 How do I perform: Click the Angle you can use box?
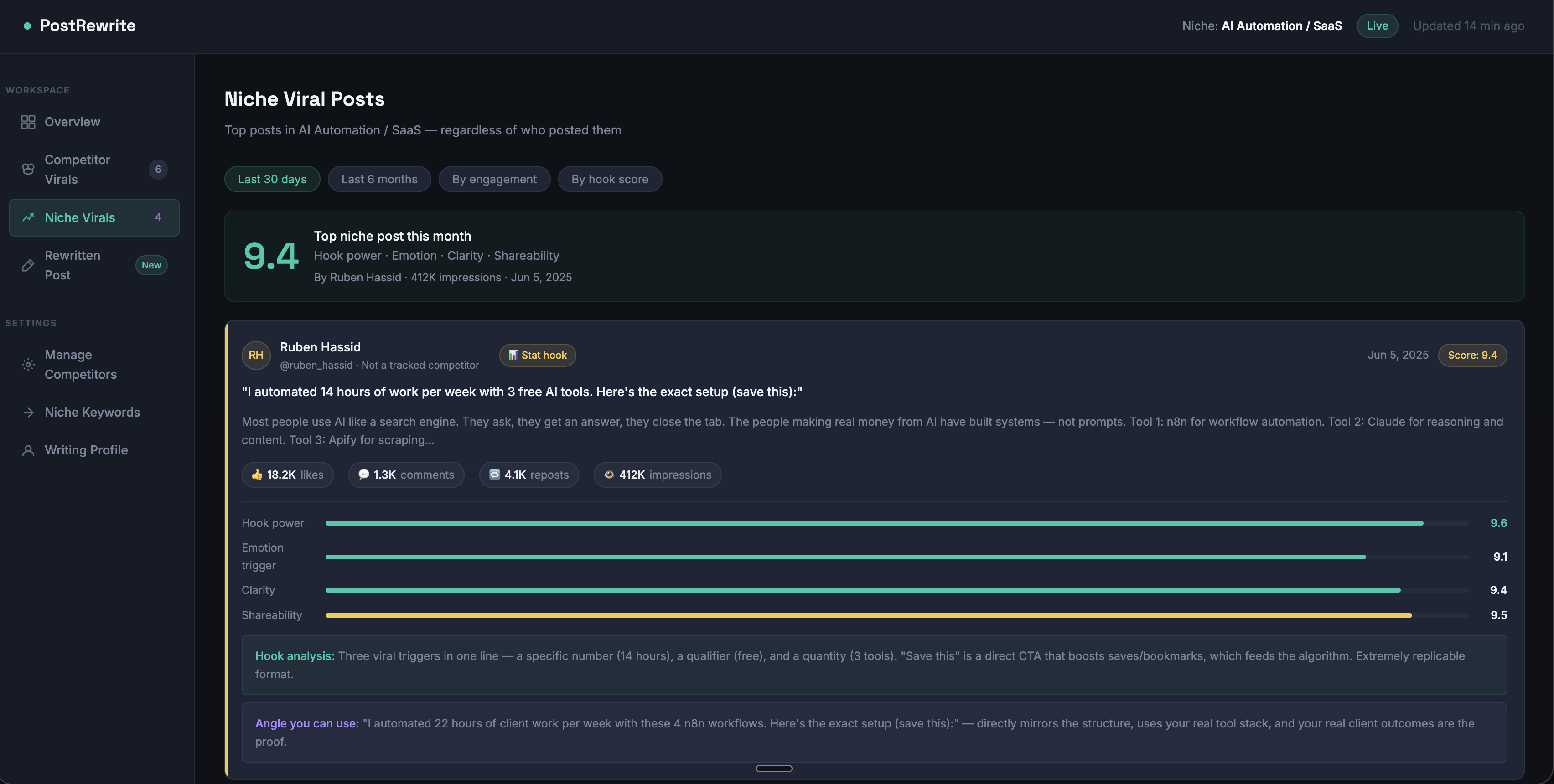click(x=874, y=733)
